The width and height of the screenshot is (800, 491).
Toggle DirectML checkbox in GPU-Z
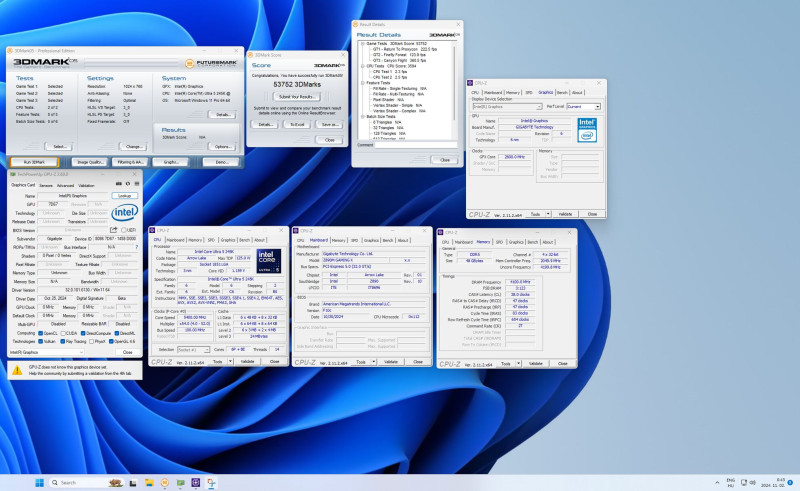[116, 333]
